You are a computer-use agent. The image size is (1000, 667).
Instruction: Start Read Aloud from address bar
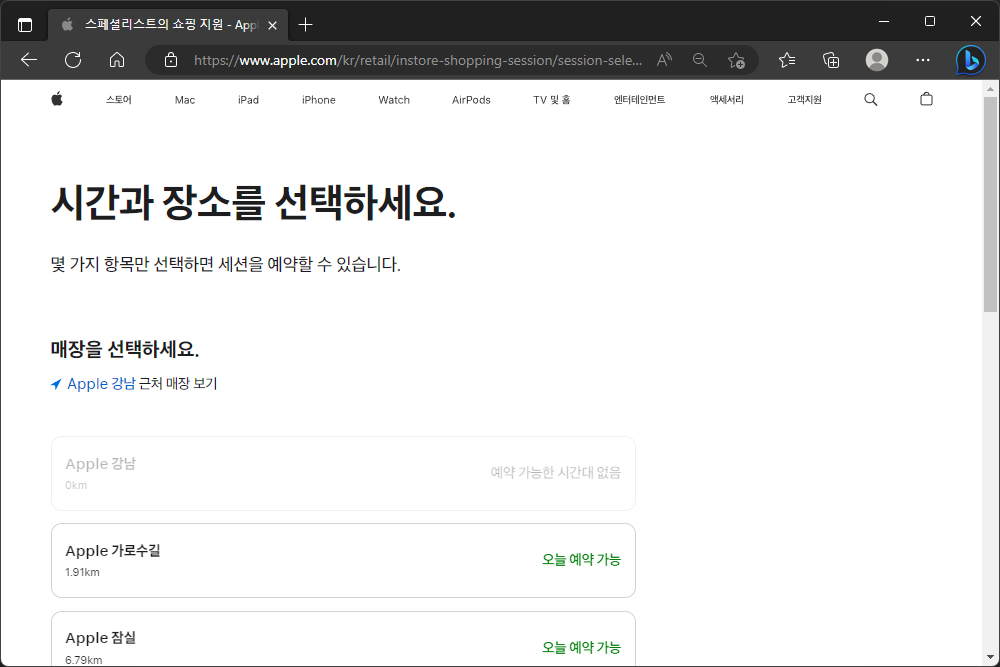[664, 60]
